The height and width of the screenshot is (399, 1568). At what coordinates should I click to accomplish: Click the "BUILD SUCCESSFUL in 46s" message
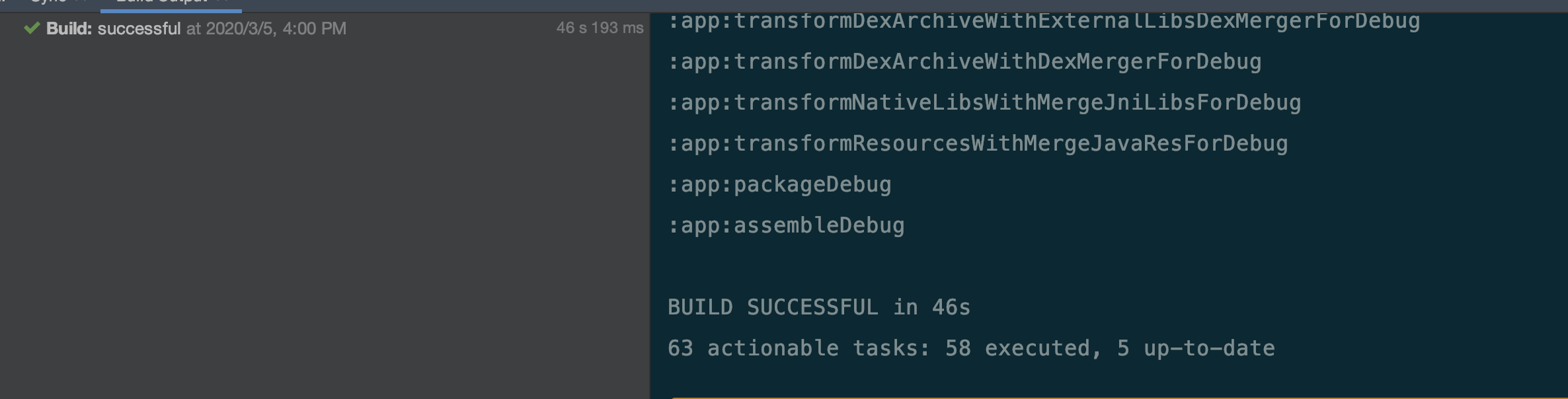coord(818,307)
